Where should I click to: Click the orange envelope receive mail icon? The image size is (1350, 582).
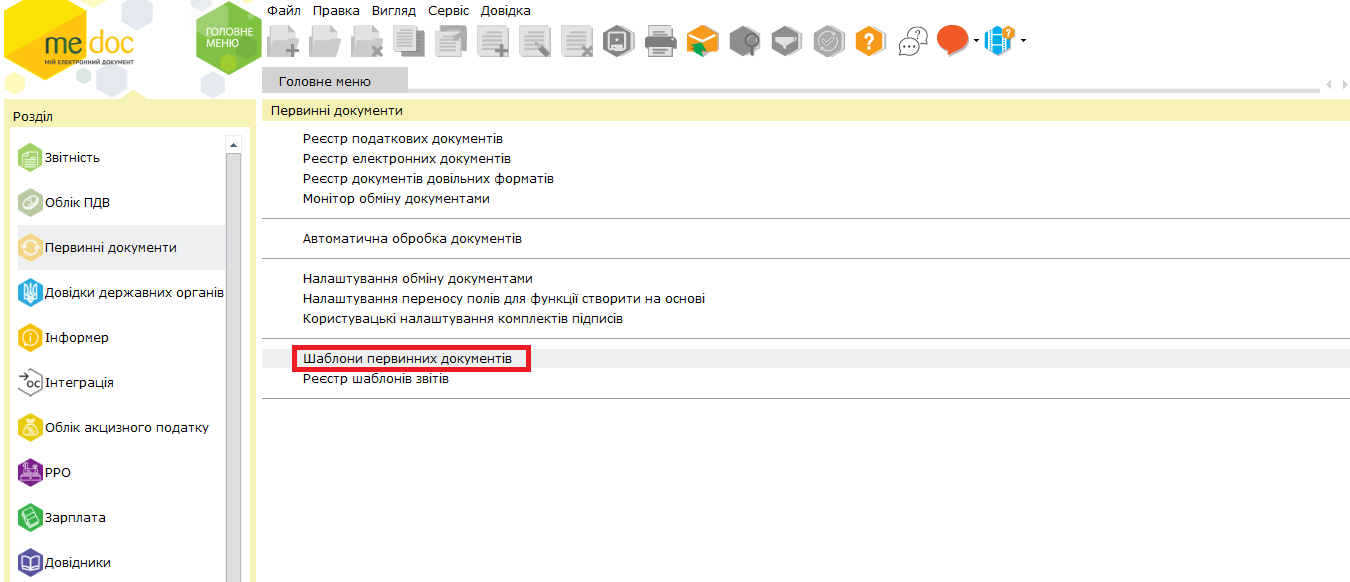(703, 41)
